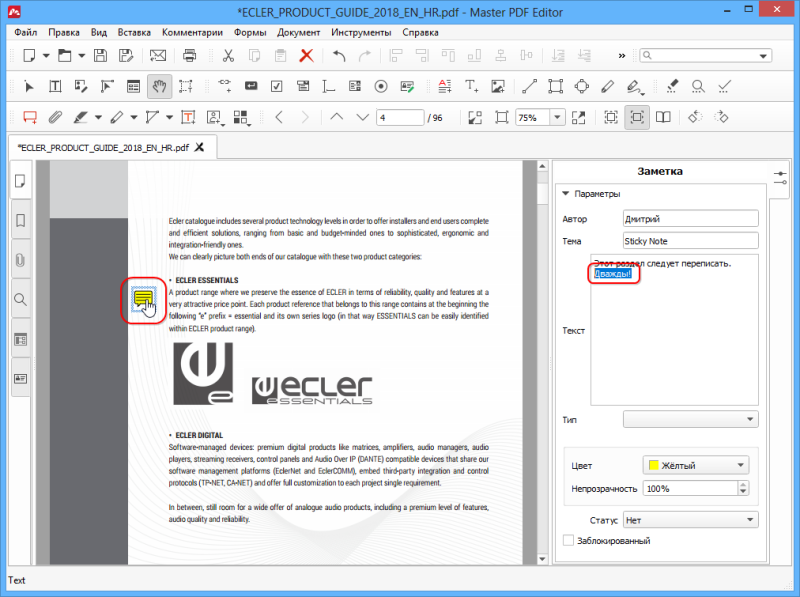Open the Search side panel
The height and width of the screenshot is (597, 800).
(x=20, y=300)
